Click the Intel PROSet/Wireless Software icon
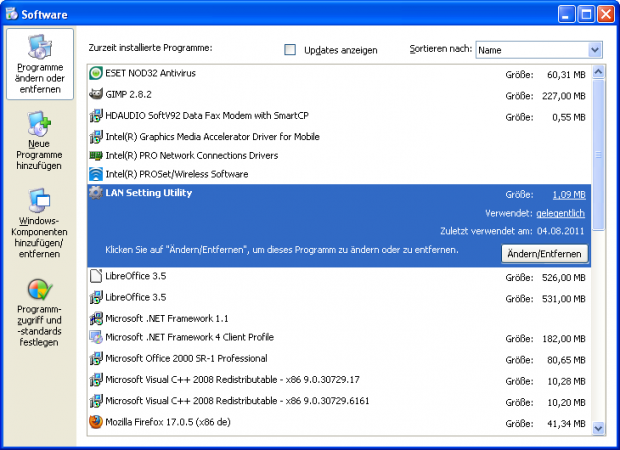This screenshot has height=450, width=620. (95, 174)
